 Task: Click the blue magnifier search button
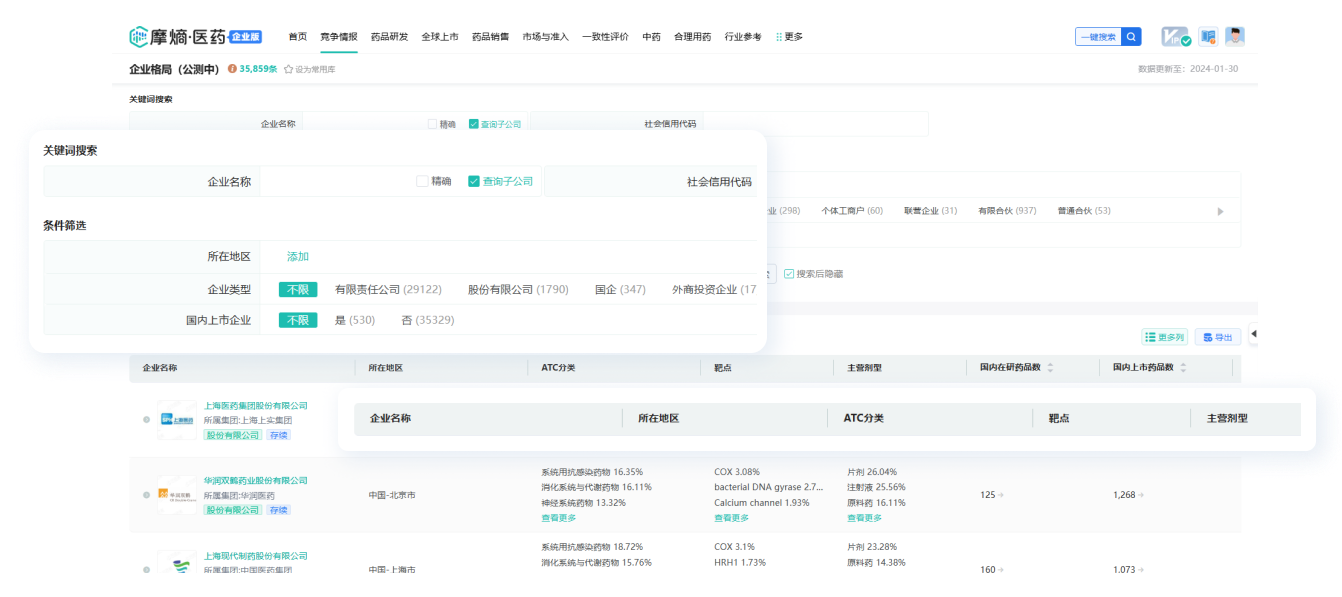1131,37
